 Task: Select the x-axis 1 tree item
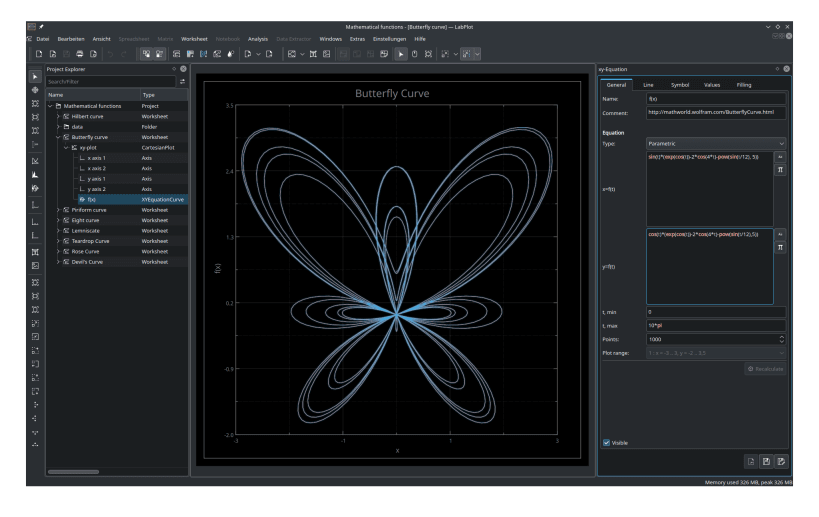click(96, 158)
